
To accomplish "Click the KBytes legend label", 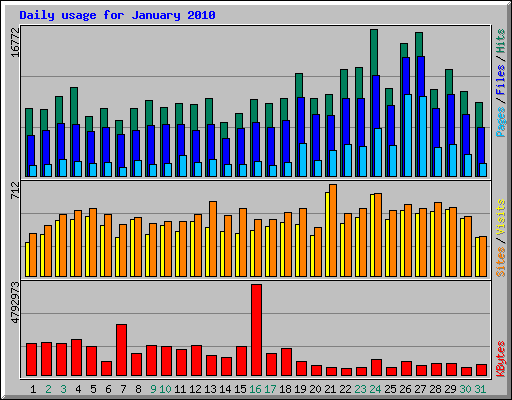I will 501,359.
